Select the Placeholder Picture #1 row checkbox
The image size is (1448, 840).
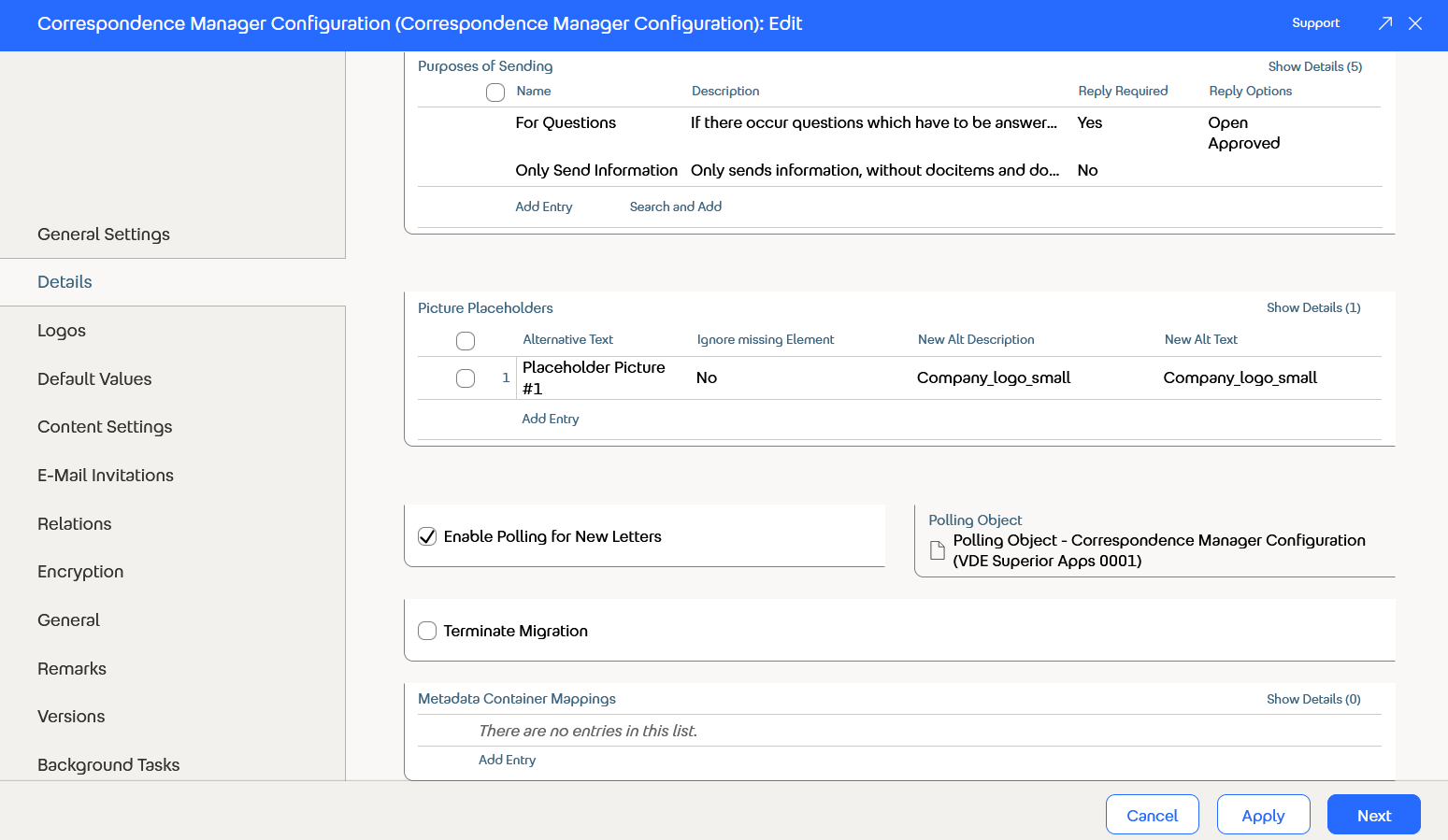click(465, 377)
